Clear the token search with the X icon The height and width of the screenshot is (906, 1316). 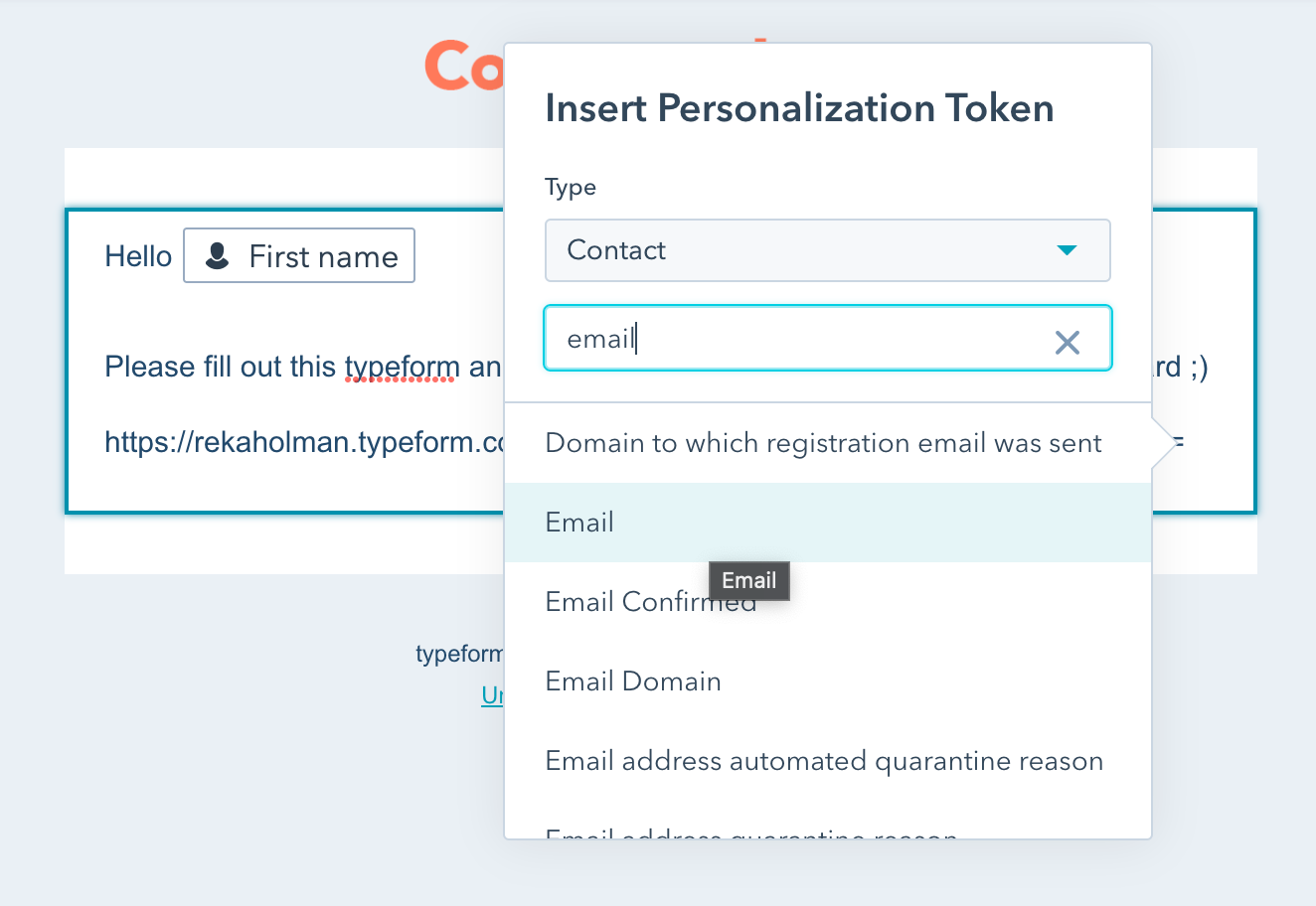(x=1067, y=343)
